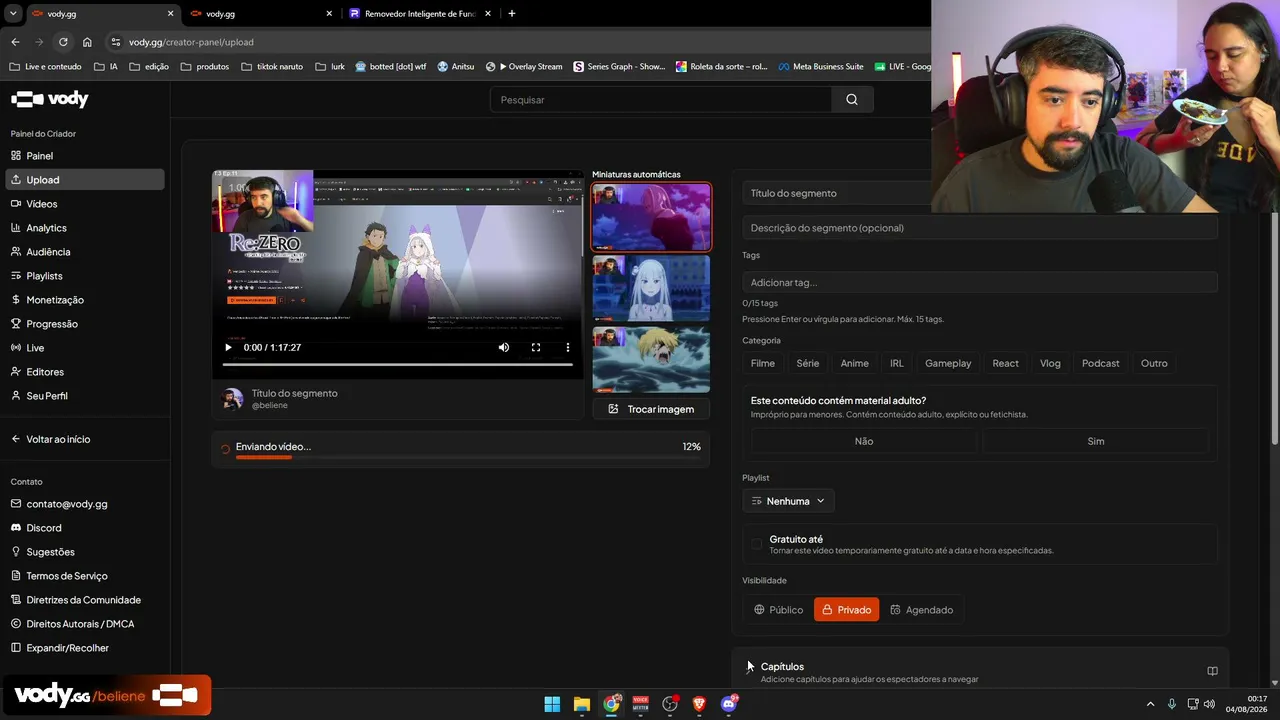Set visibility to Privado

point(846,610)
